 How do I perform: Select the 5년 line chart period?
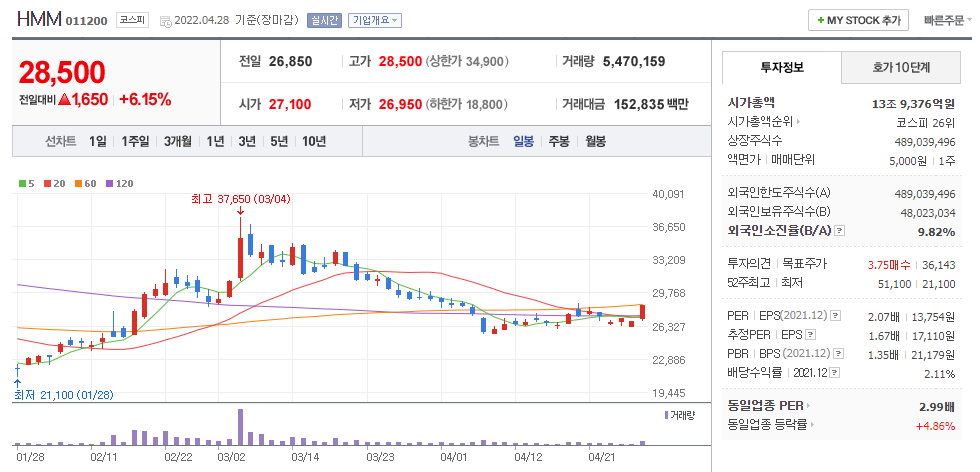pos(279,141)
